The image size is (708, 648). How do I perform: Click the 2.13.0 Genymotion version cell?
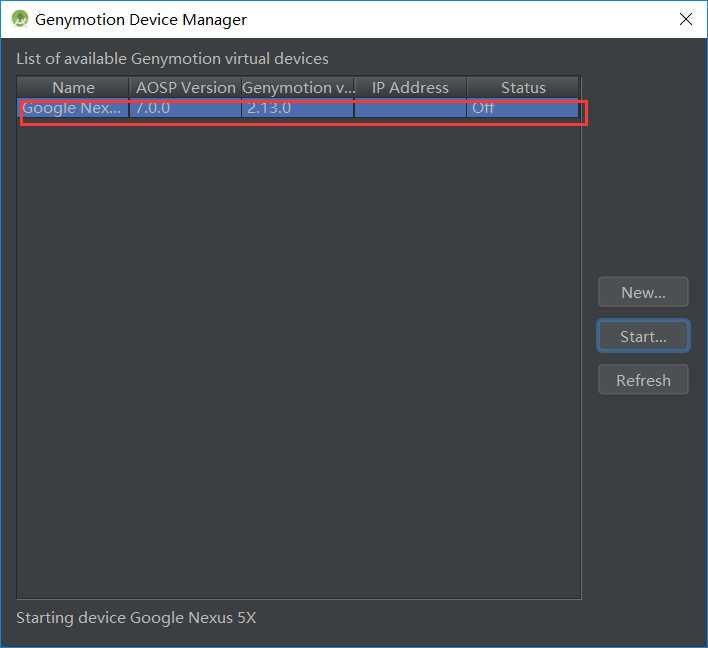(298, 108)
